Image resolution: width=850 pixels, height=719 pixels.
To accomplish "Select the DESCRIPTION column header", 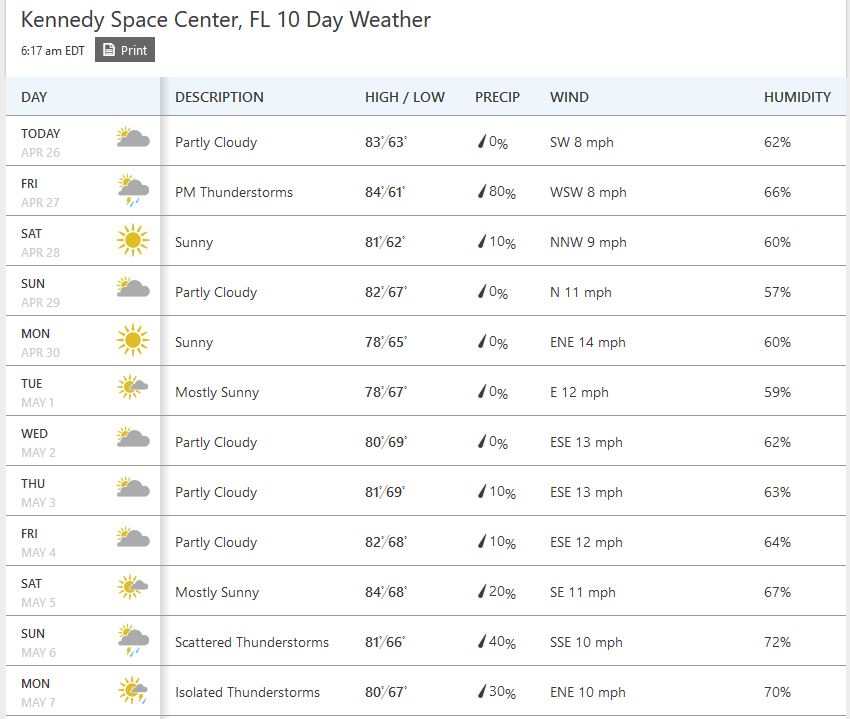I will [x=219, y=97].
